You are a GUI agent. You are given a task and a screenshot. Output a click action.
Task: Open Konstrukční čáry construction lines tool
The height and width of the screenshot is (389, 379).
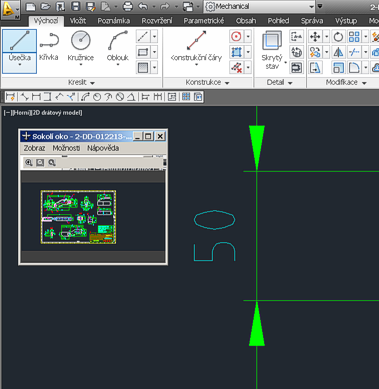tap(196, 48)
